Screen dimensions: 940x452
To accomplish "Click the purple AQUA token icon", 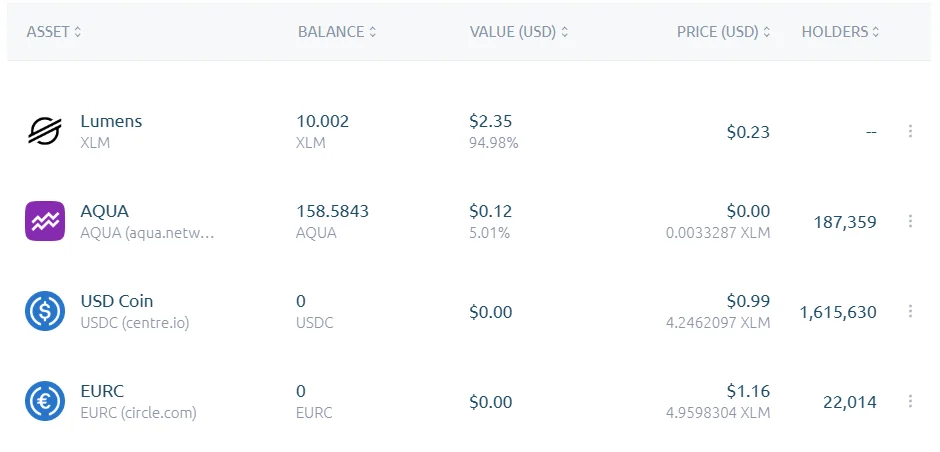I will coord(45,221).
